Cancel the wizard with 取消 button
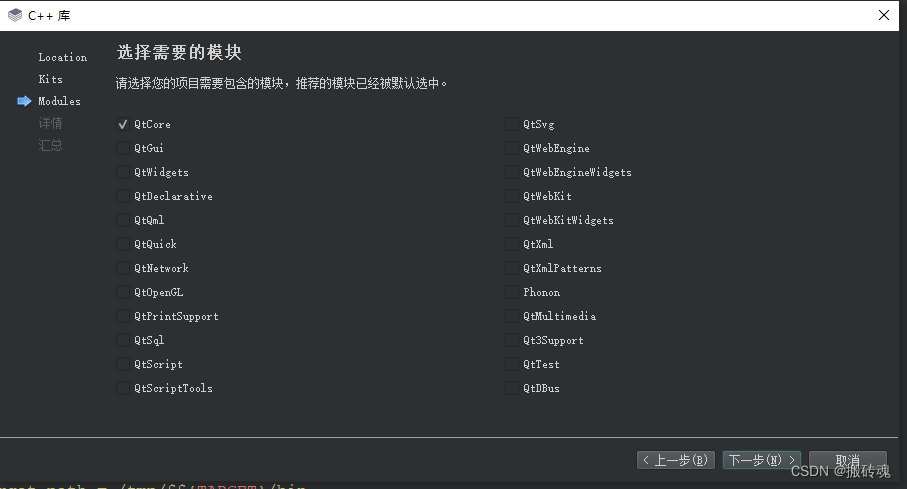This screenshot has height=489, width=907. pos(848,460)
